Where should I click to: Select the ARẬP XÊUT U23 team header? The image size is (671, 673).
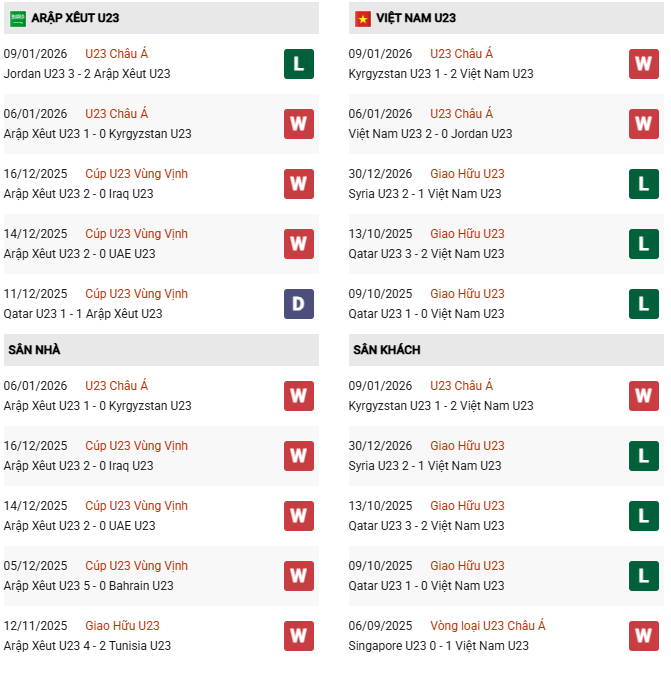[x=75, y=18]
